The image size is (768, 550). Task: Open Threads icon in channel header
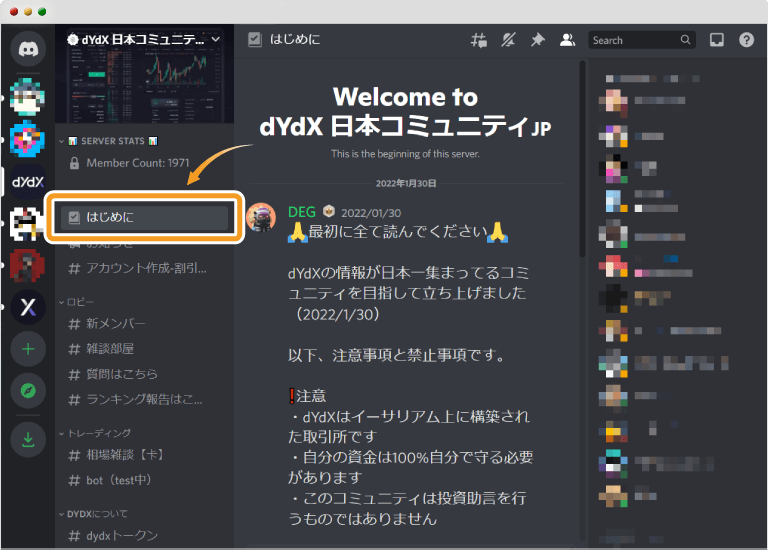coord(479,40)
